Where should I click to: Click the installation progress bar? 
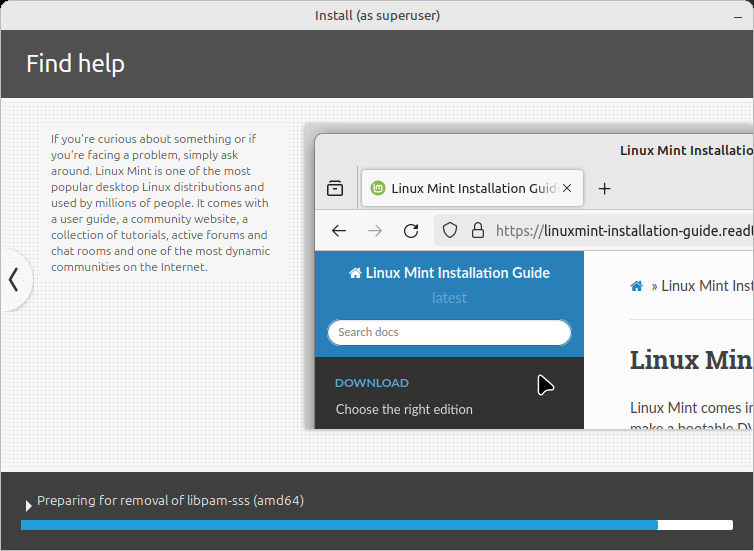click(377, 525)
